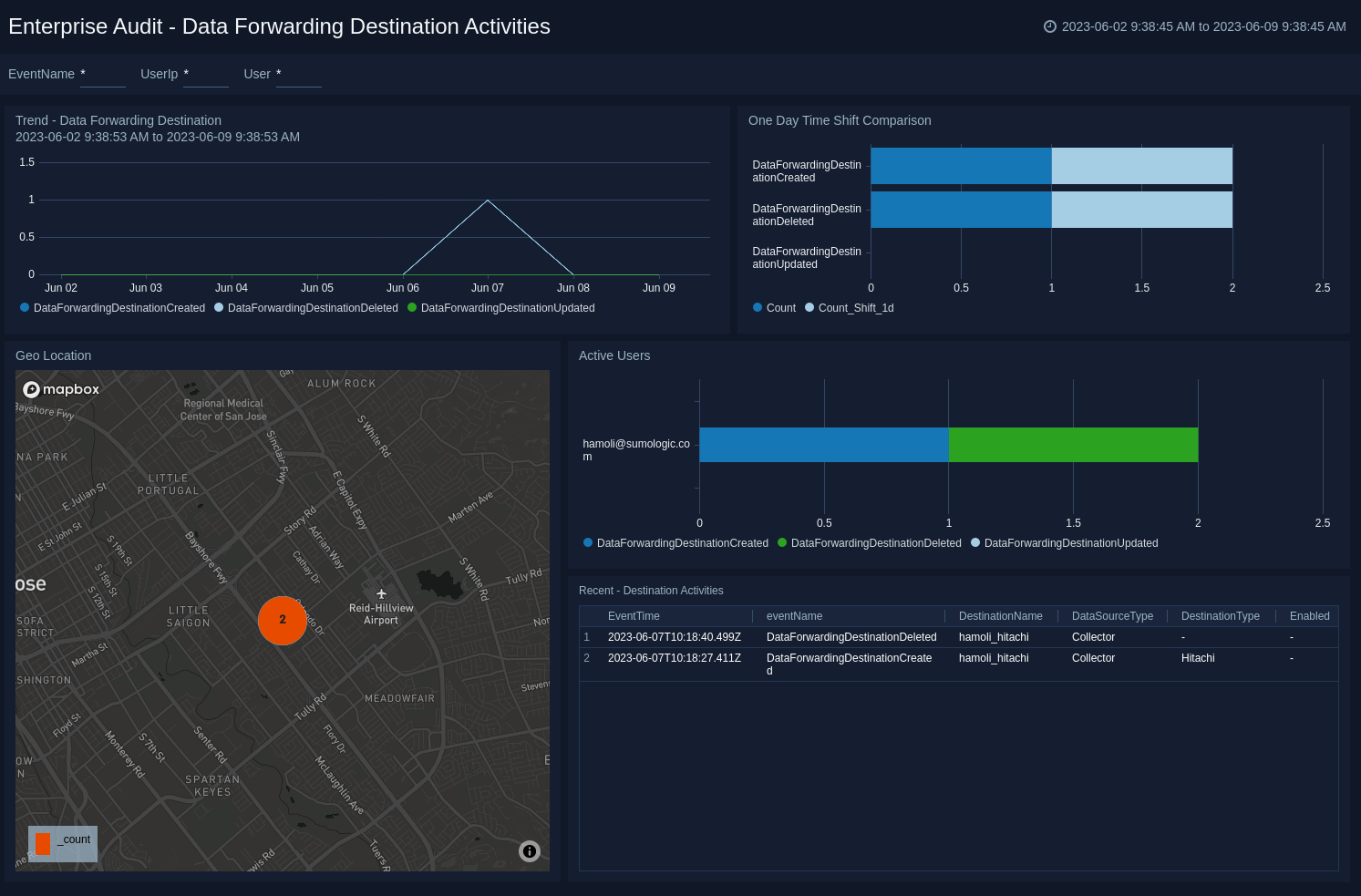Click the EventName filter field
Screen dimensions: 1361x896
pyautogui.click(x=102, y=75)
